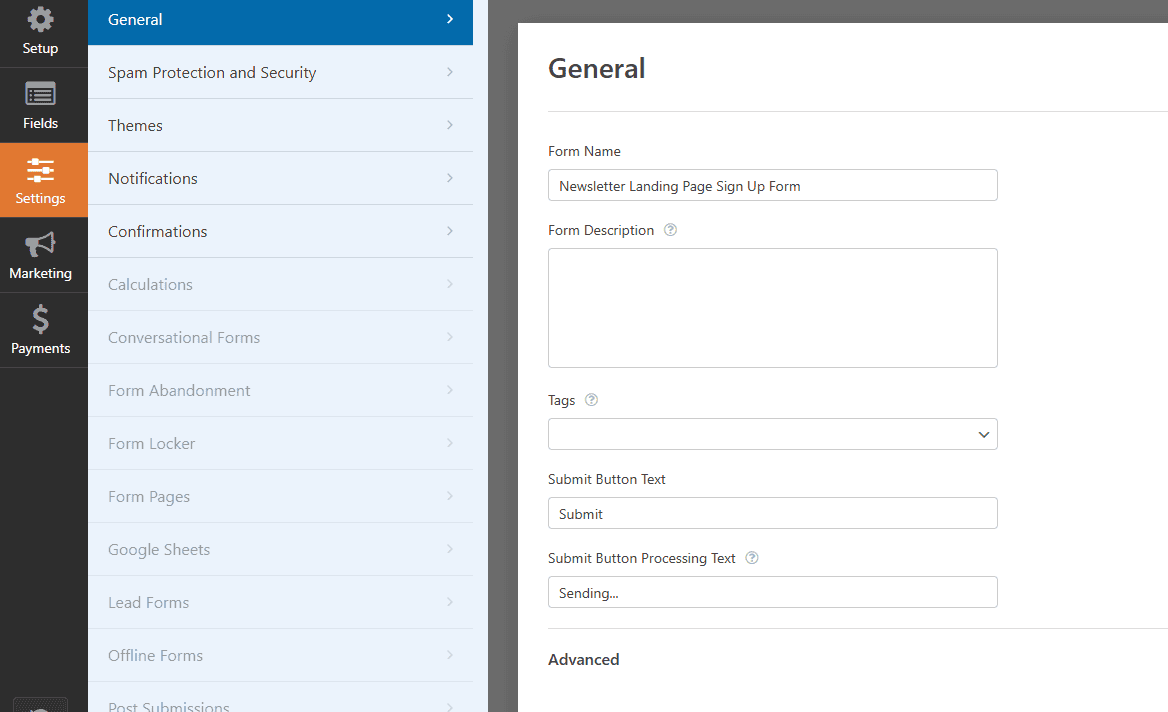This screenshot has height=712, width=1168.
Task: Click the Submit Button Text field
Action: 772,513
